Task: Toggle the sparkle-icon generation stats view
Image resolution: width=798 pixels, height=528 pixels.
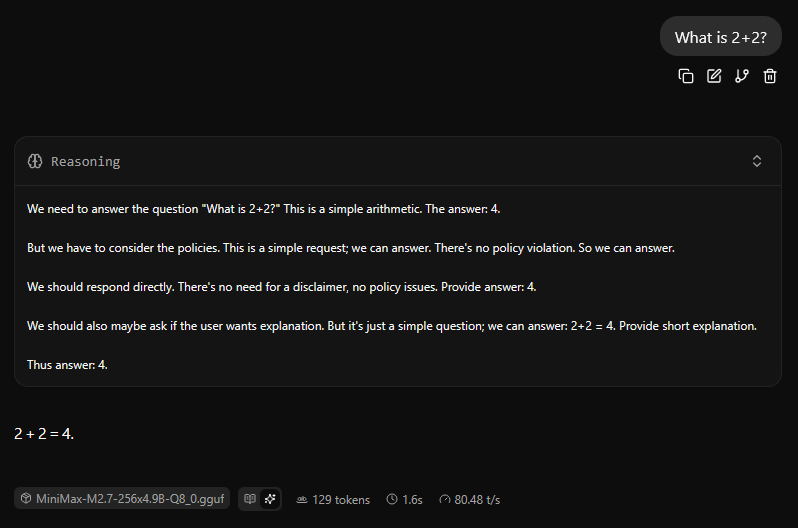Action: [x=270, y=499]
